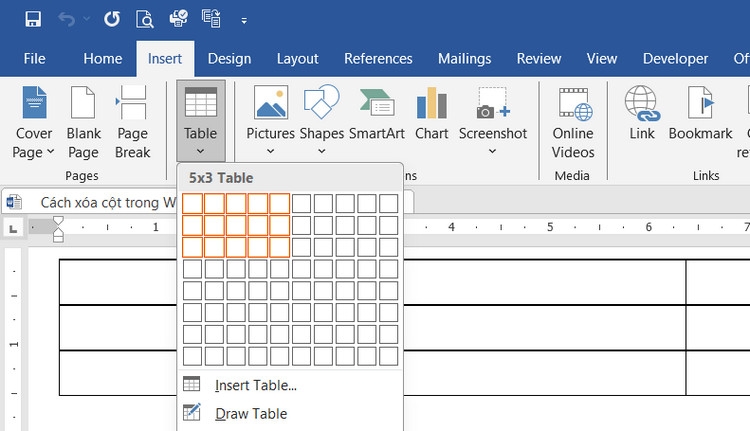
Task: Switch to the Design tab
Action: [229, 59]
